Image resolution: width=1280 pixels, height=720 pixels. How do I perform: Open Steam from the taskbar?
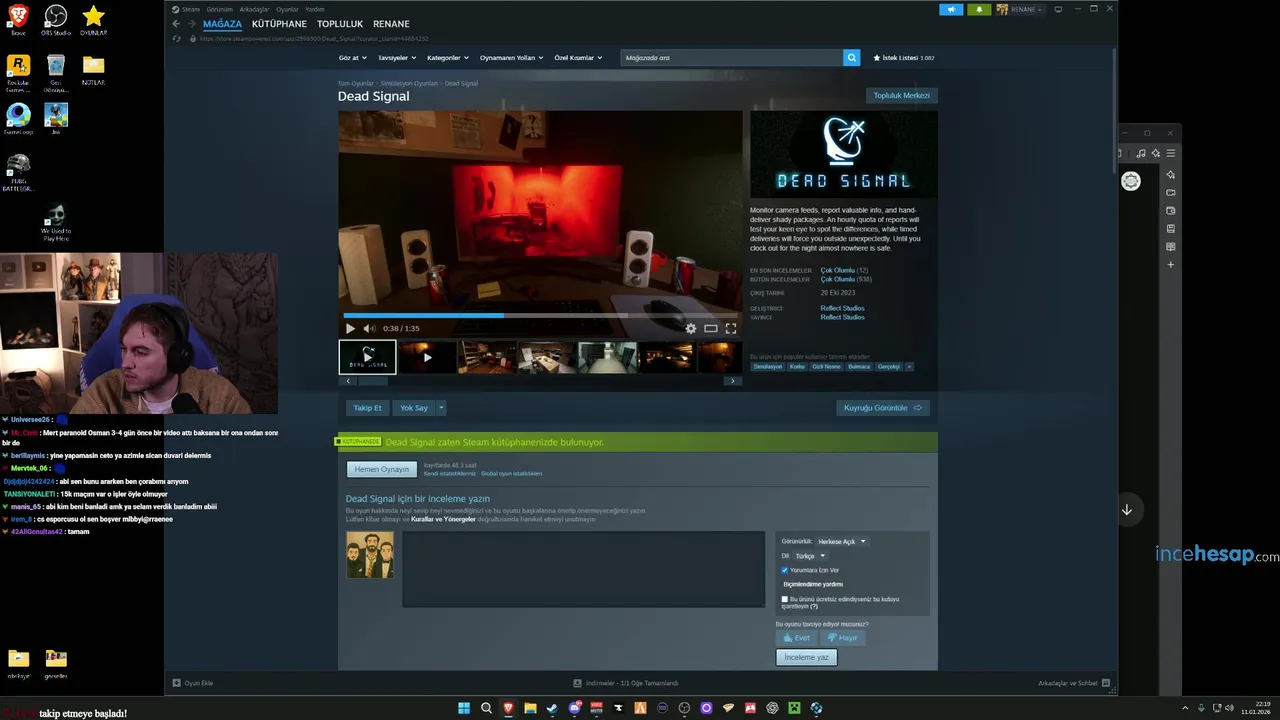click(552, 708)
